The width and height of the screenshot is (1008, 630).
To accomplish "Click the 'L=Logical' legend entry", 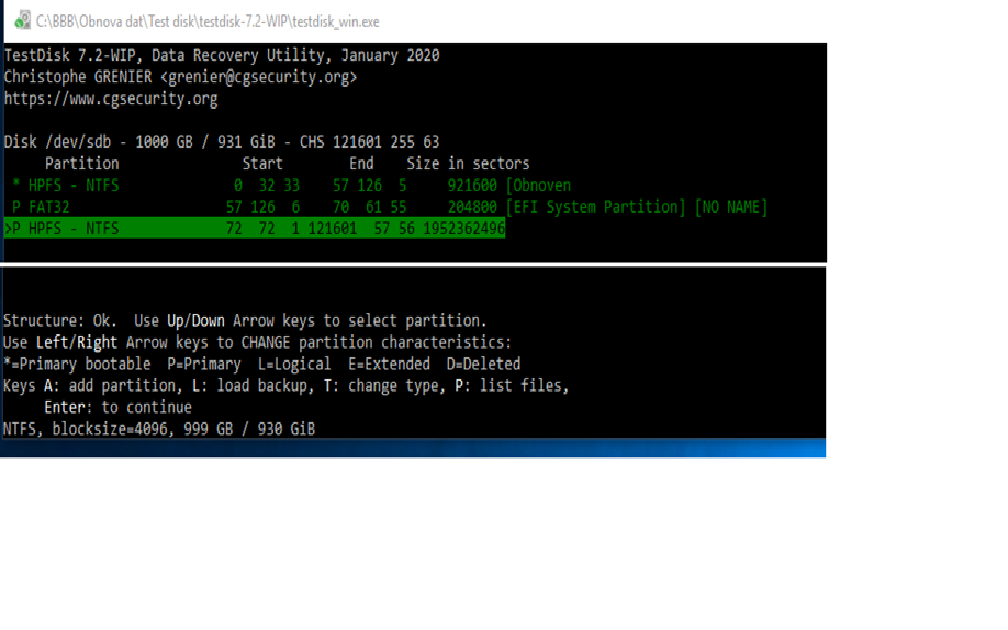I will tap(294, 364).
